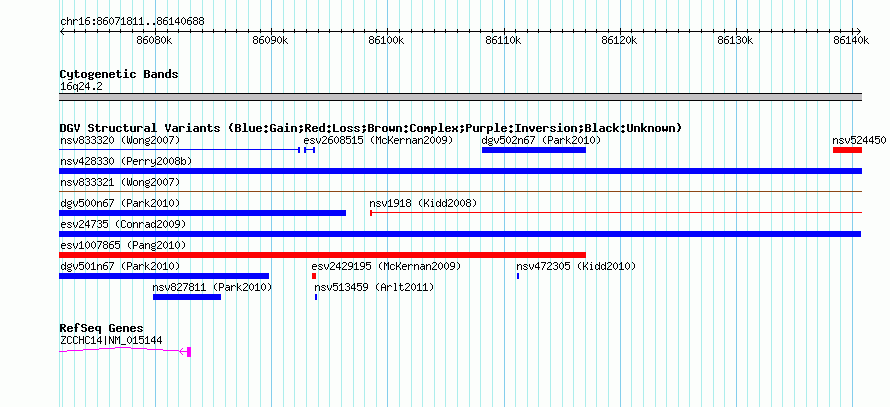
Task: Click the esv2429195 (McKernan2009) text label
Action: click(x=386, y=266)
